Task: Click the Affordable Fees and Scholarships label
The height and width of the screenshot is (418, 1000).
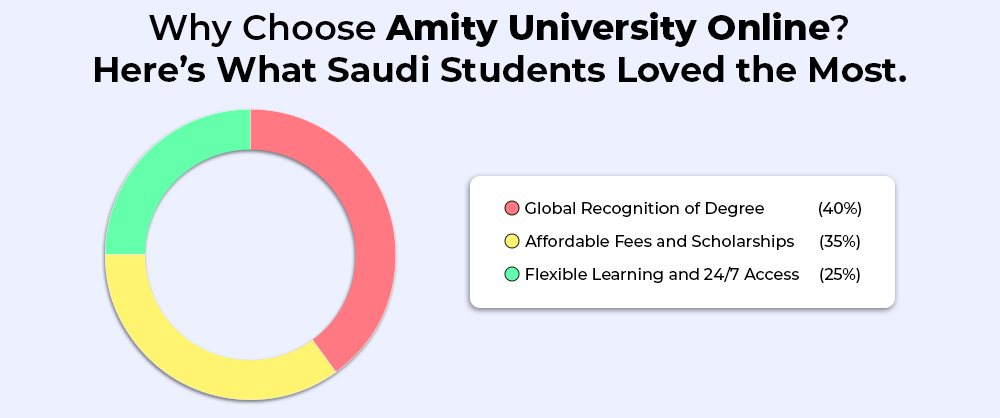Action: point(659,242)
